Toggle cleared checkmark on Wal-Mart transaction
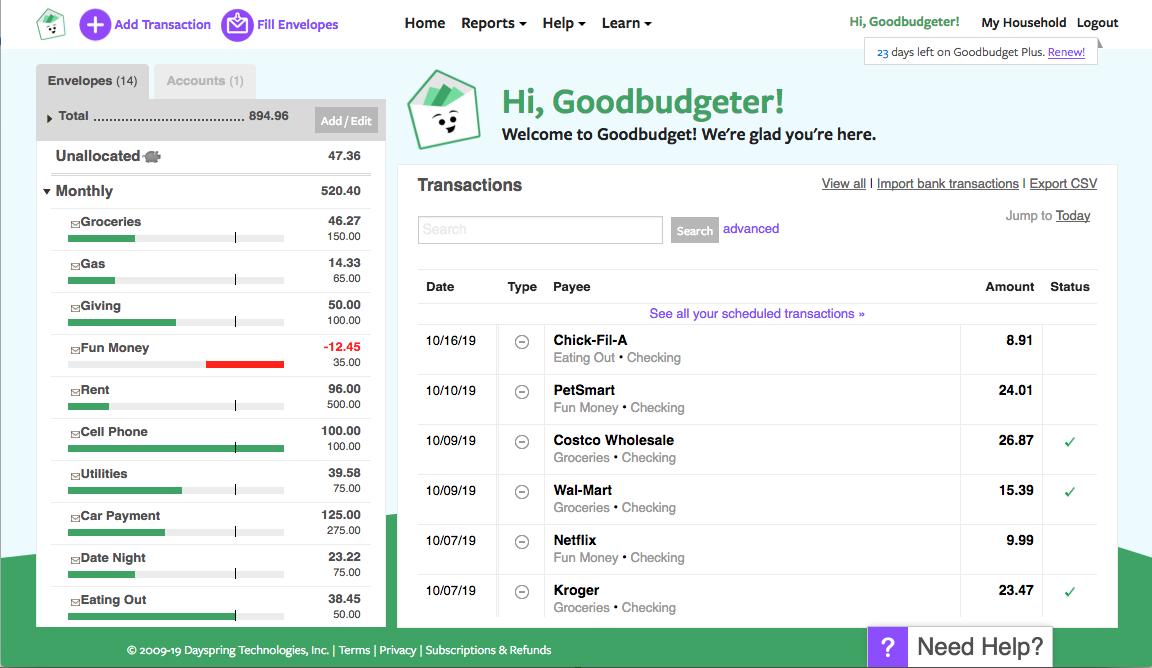 point(1070,492)
